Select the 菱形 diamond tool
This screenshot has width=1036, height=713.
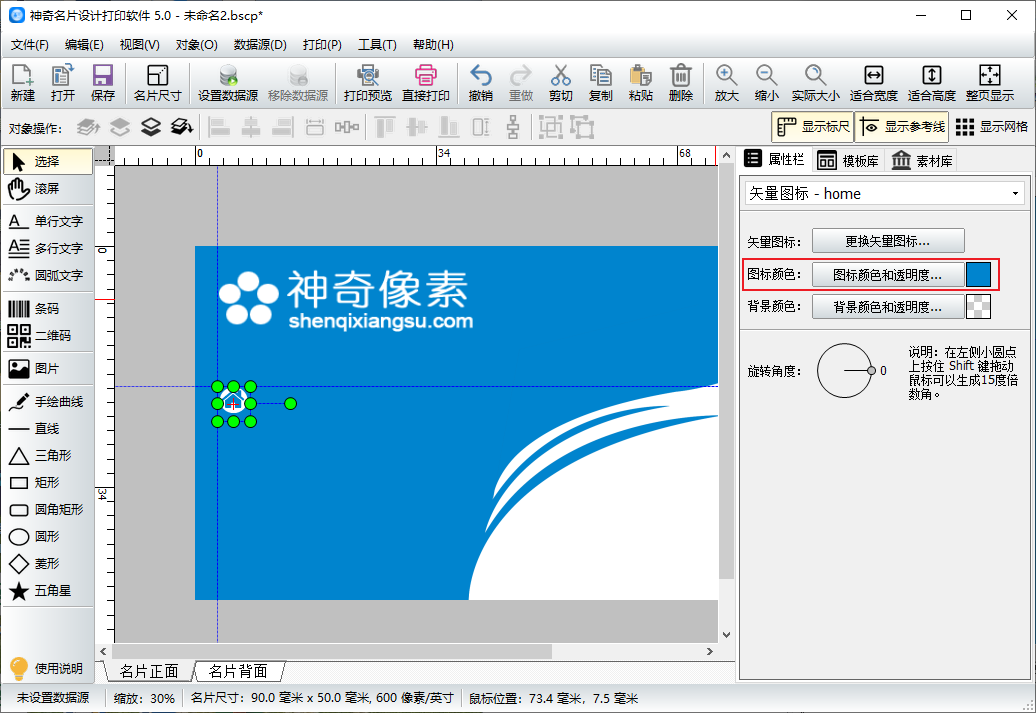48,564
